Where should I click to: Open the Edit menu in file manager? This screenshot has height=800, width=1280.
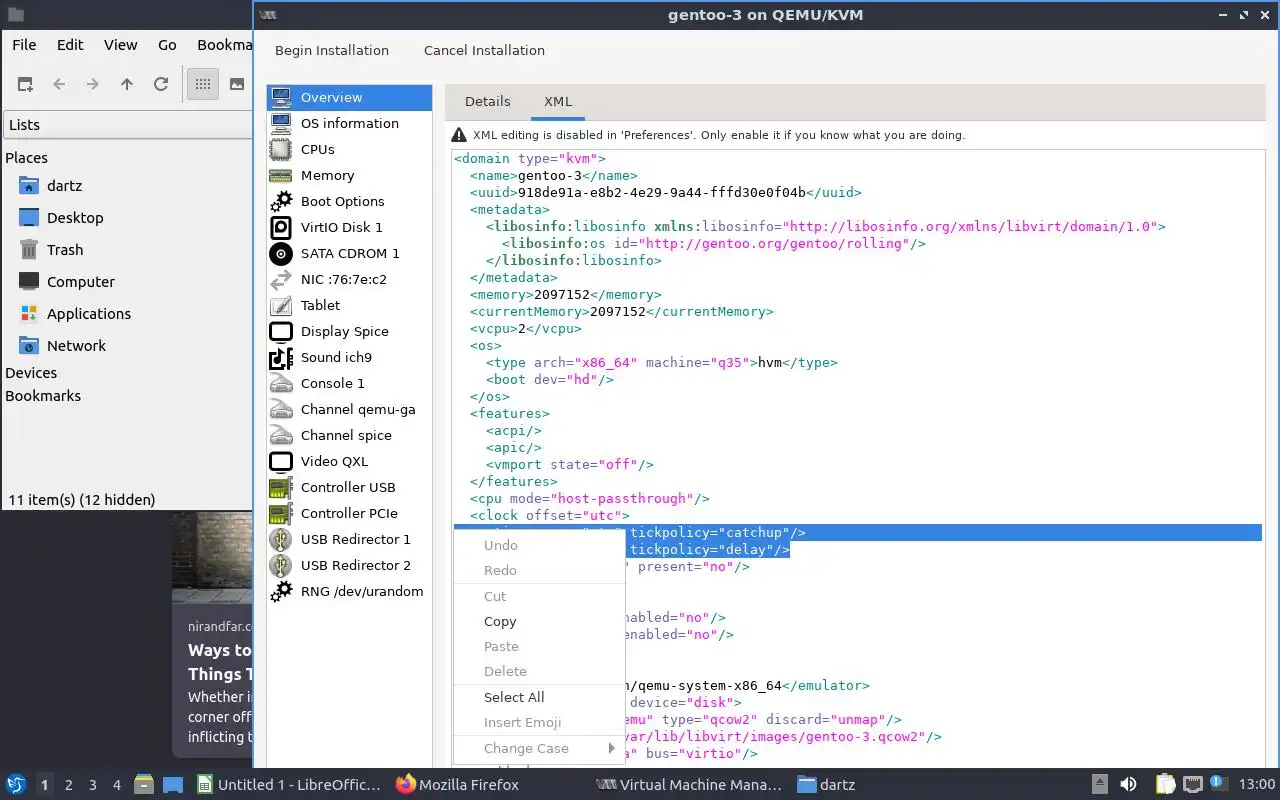(x=70, y=45)
